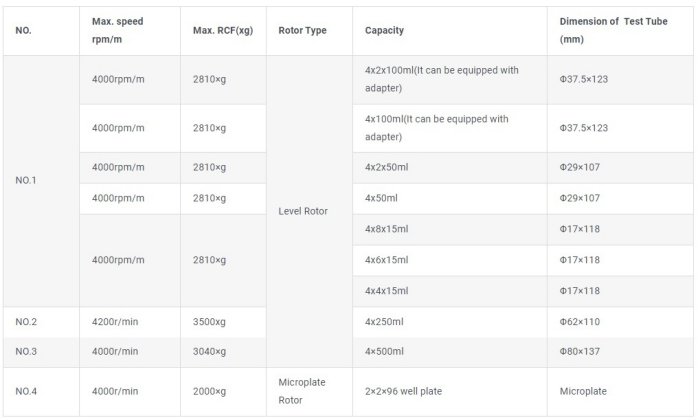700x420 pixels.
Task: Click the 4x2x50ml capacity cell
Action: click(x=386, y=167)
